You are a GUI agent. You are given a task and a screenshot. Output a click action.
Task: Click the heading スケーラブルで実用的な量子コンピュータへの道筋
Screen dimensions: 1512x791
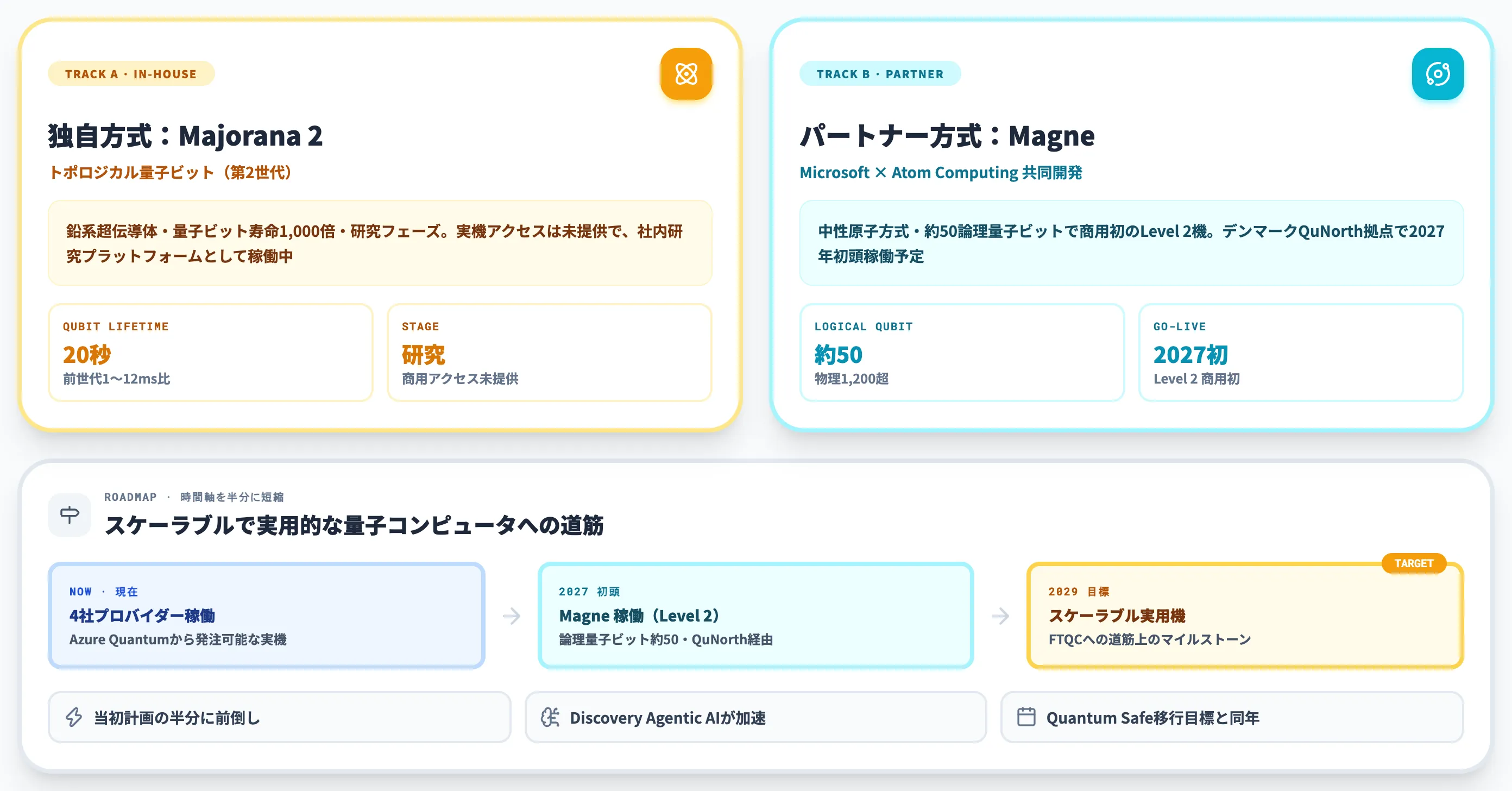354,525
